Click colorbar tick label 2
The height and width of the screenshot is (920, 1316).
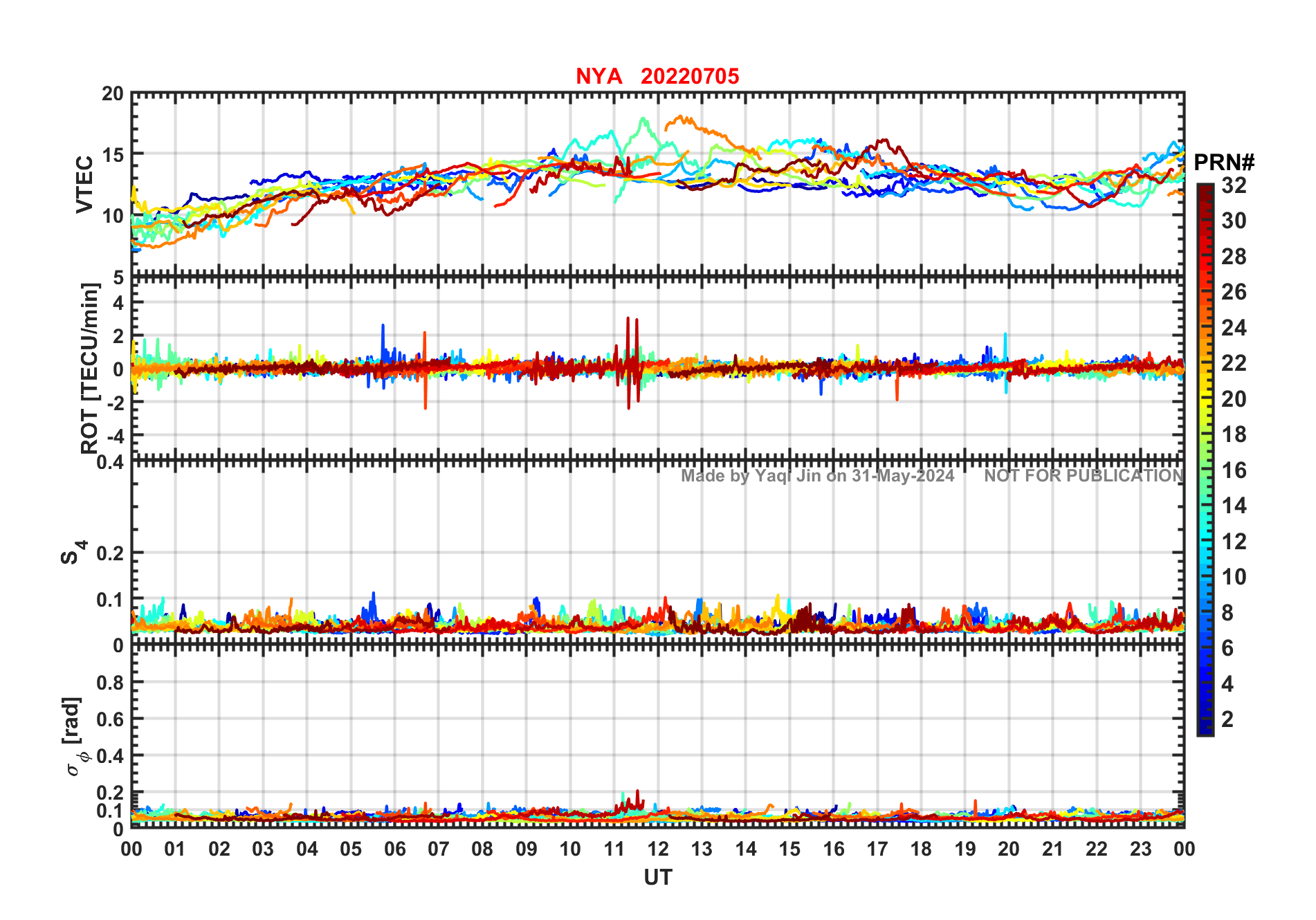(1227, 719)
